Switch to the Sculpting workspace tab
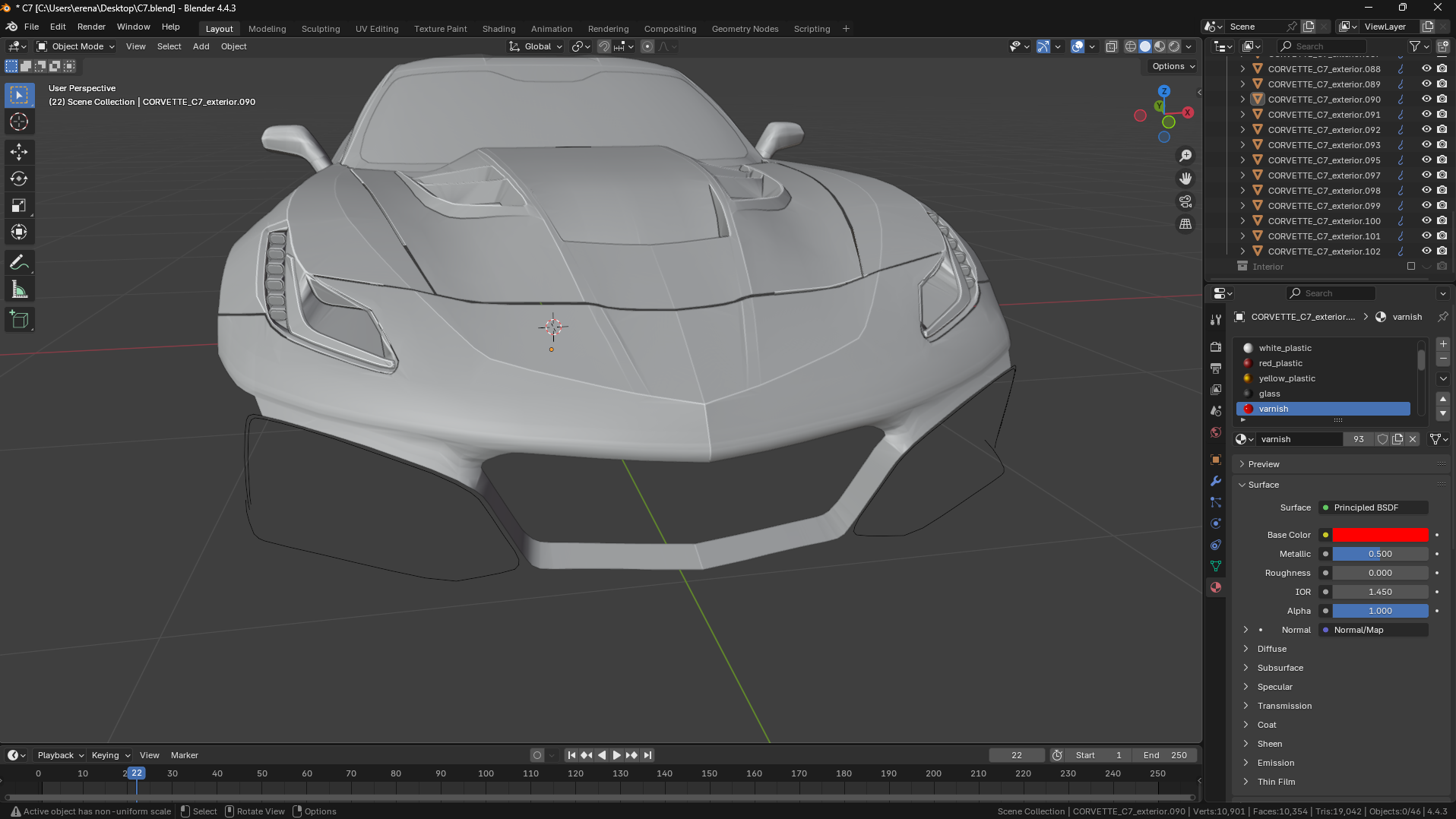The image size is (1456, 819). tap(321, 29)
